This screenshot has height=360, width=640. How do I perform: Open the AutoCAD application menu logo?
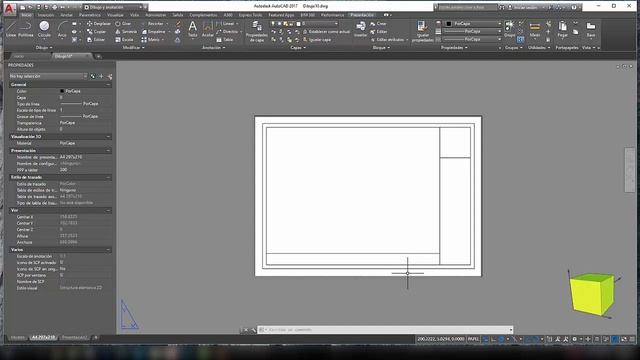pos(9,8)
